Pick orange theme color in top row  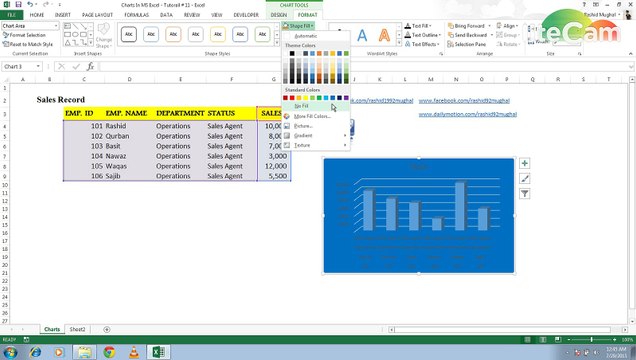(319, 54)
